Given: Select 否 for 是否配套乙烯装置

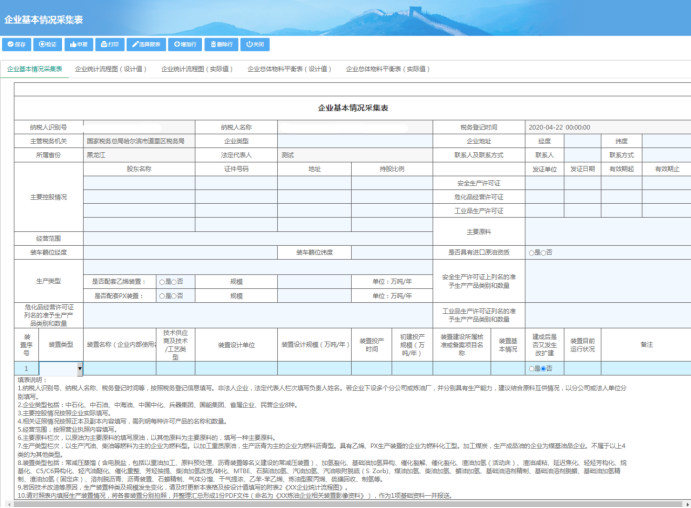Looking at the screenshot, I should [176, 283].
